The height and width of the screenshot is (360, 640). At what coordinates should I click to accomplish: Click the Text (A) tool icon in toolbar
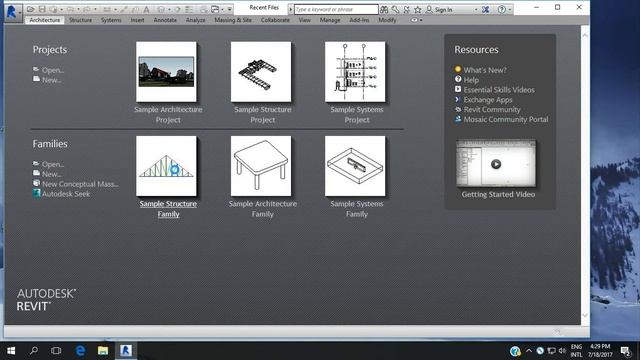click(146, 9)
